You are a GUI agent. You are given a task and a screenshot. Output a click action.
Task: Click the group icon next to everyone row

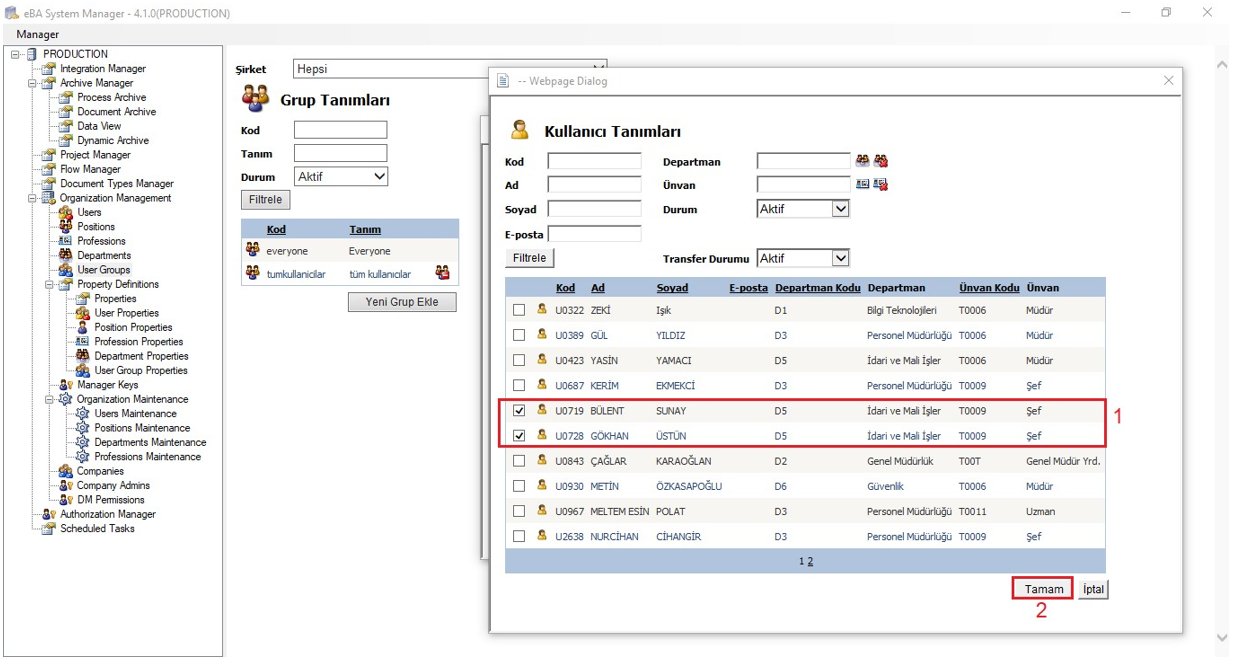tap(252, 250)
